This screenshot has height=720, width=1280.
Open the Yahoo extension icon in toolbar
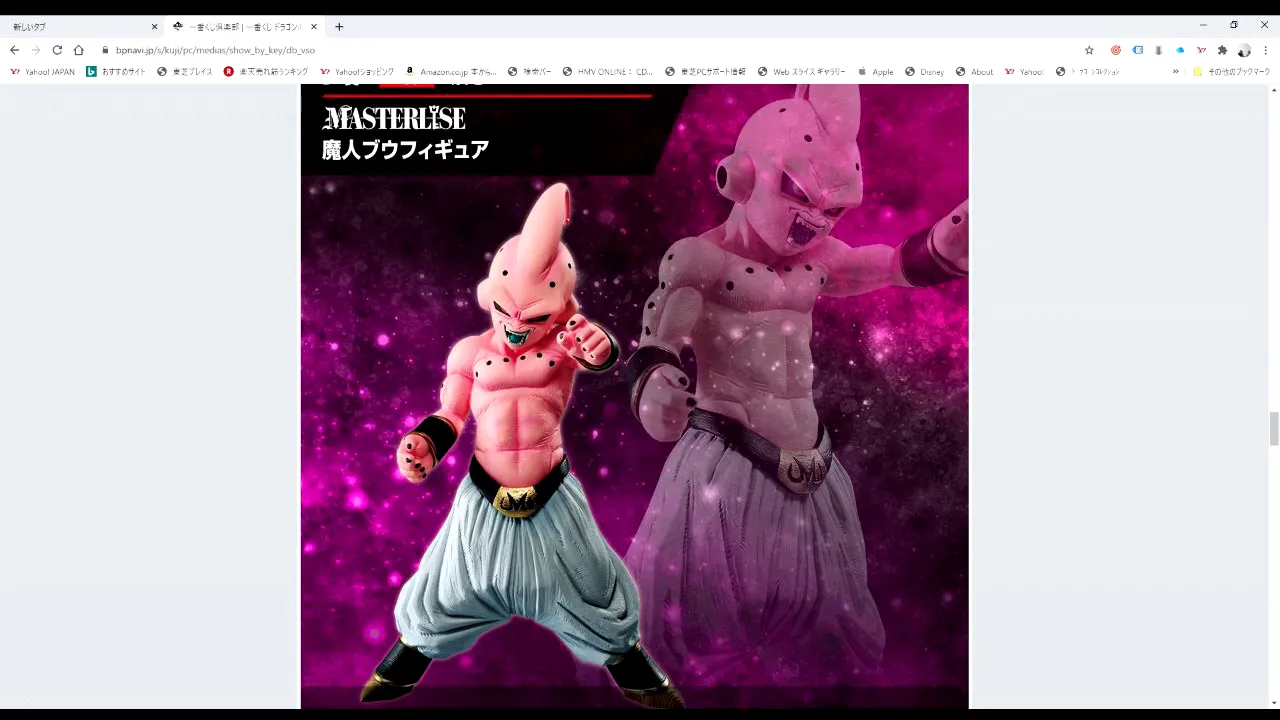click(x=1201, y=50)
